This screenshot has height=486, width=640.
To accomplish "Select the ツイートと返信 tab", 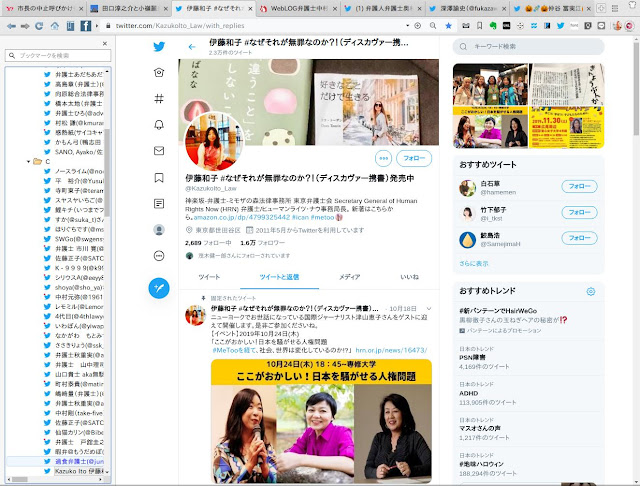I will [279, 277].
